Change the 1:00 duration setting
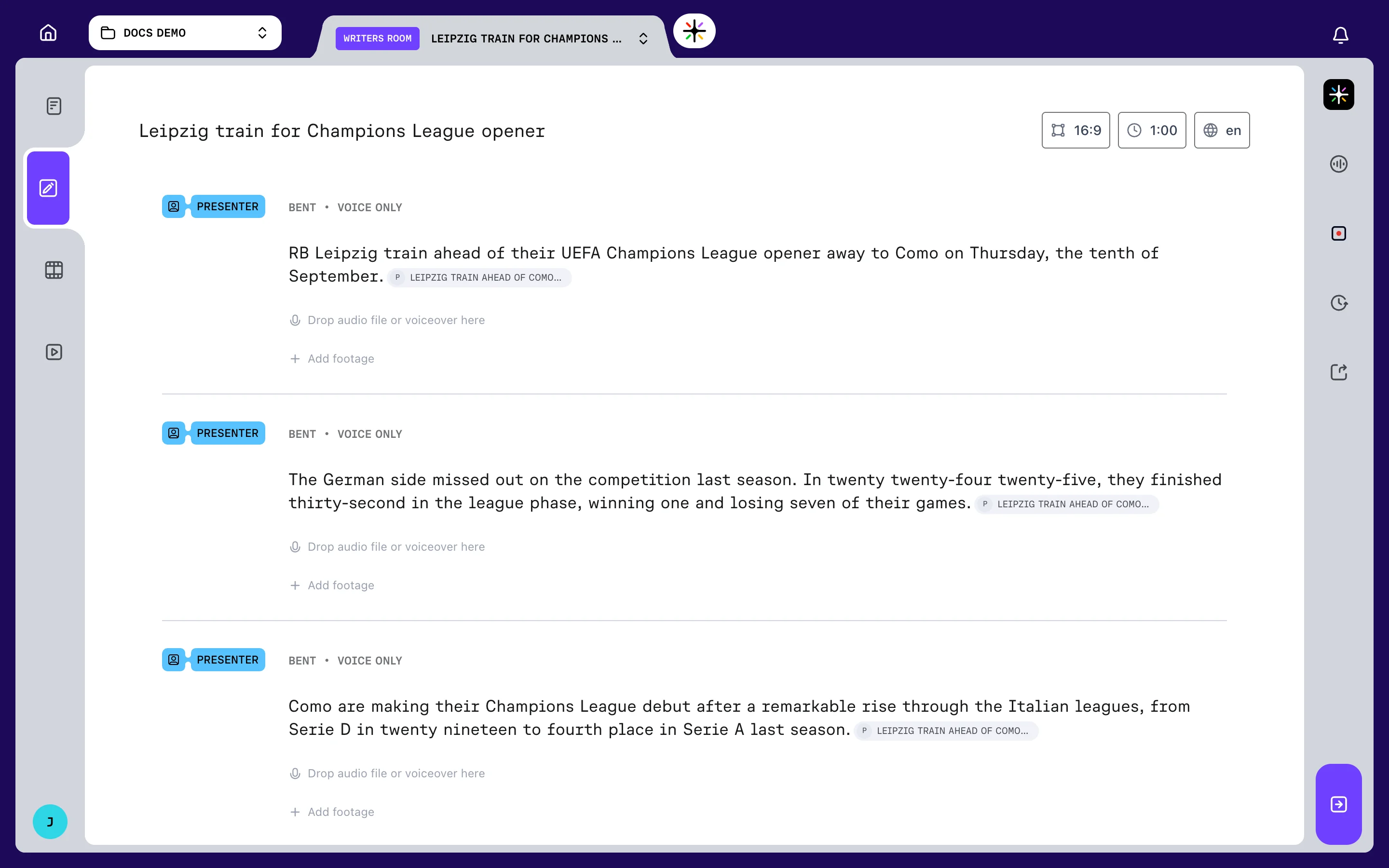This screenshot has height=868, width=1389. tap(1151, 130)
